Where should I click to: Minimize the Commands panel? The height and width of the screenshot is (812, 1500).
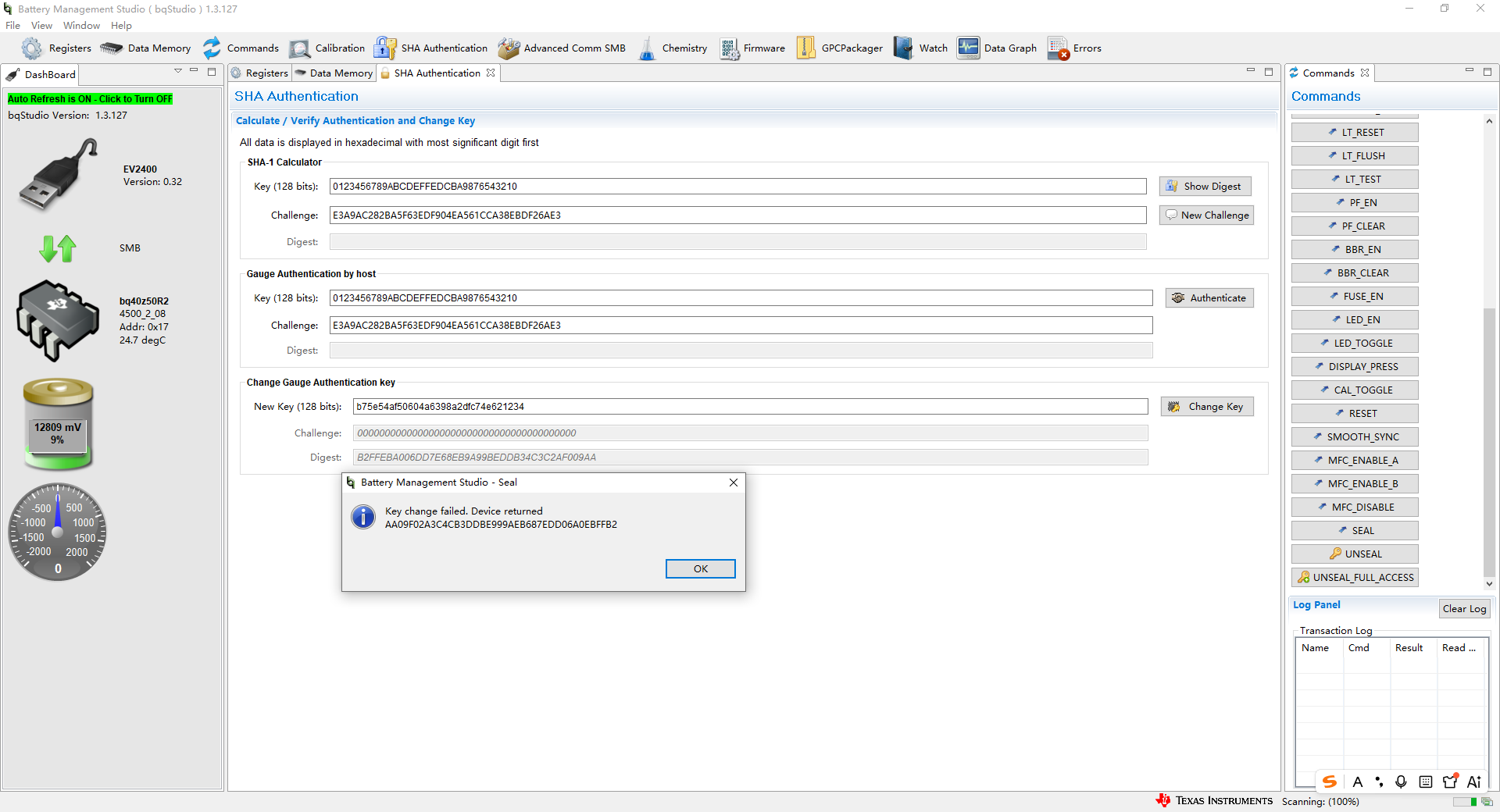[1469, 71]
